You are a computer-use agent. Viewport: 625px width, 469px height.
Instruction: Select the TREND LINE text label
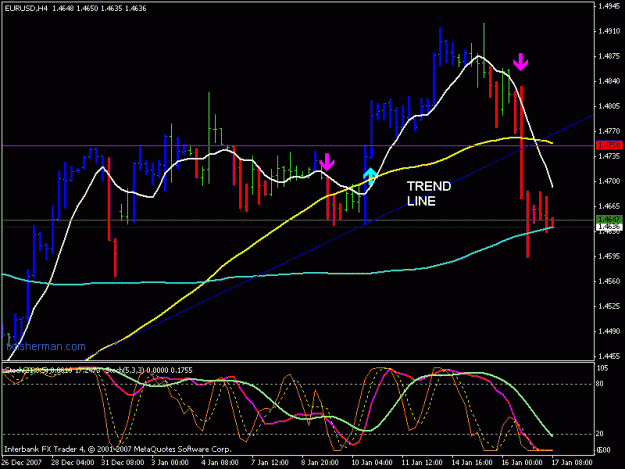(x=429, y=194)
